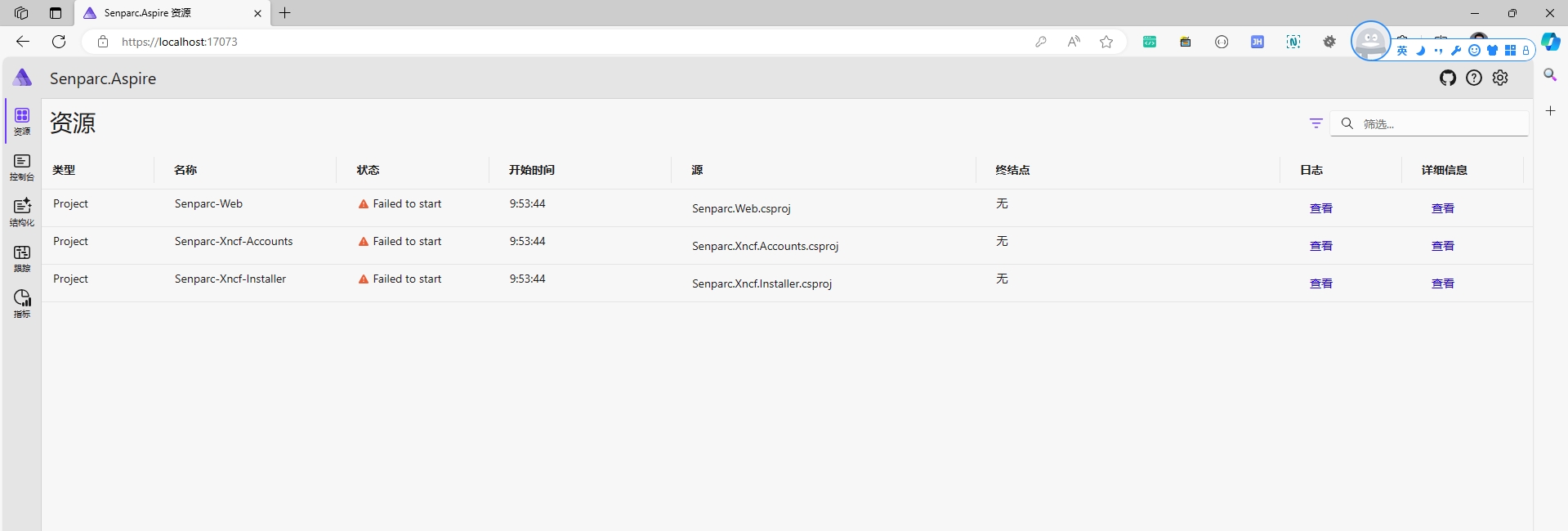Open the 指标 (Metrics) sidebar page
The width and height of the screenshot is (1568, 531).
22,304
